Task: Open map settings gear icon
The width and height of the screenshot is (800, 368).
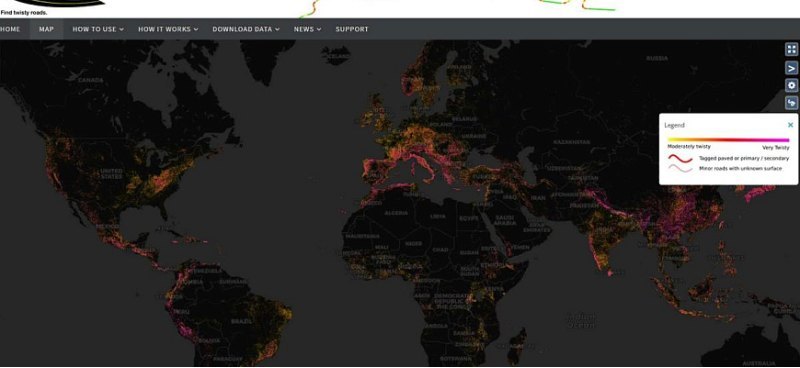Action: coord(791,85)
